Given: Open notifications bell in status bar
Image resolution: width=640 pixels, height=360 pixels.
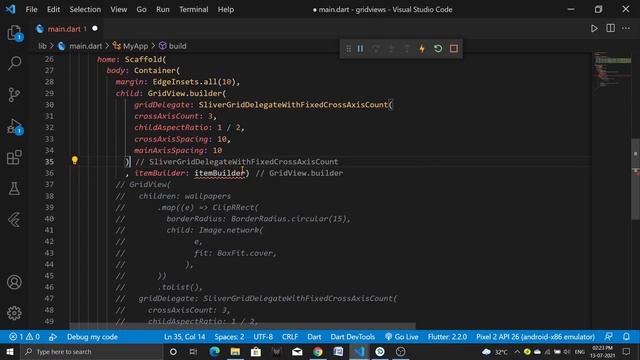Looking at the screenshot, I should (x=626, y=337).
